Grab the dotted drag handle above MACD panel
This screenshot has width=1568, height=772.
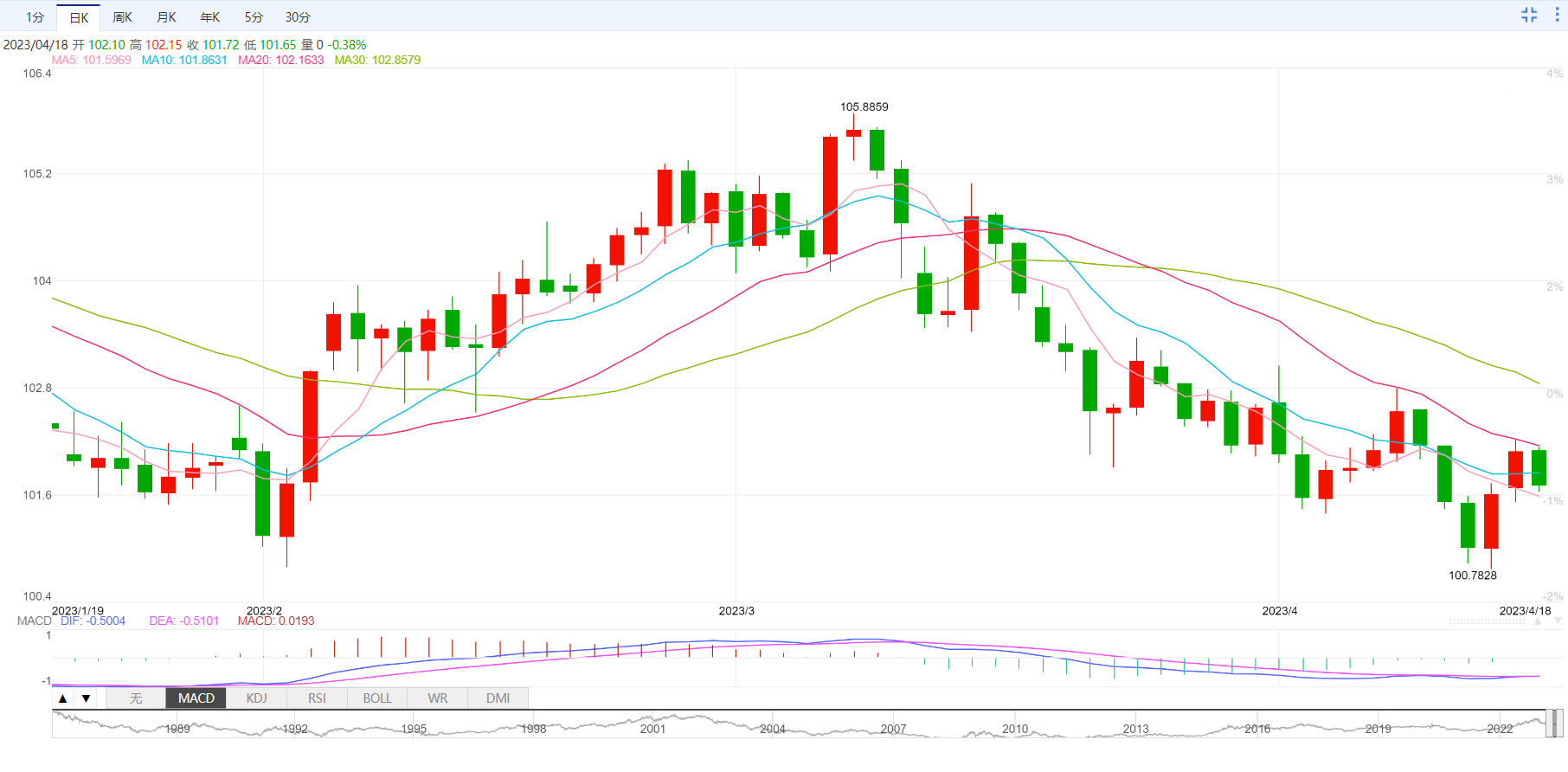(x=1487, y=621)
